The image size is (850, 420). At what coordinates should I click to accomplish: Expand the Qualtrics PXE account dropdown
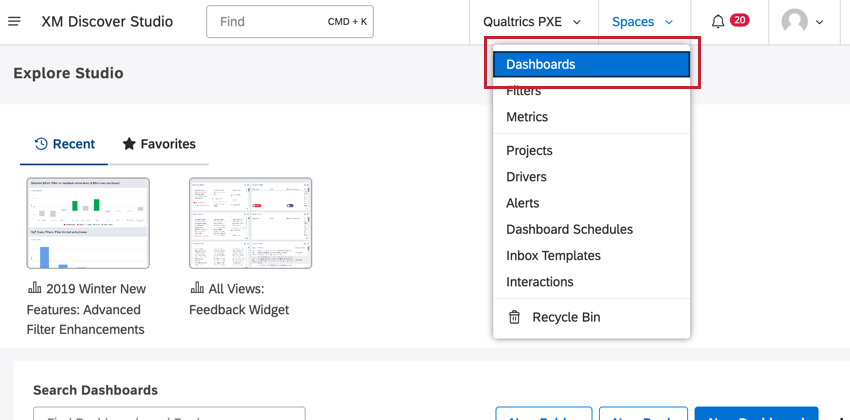pyautogui.click(x=531, y=21)
